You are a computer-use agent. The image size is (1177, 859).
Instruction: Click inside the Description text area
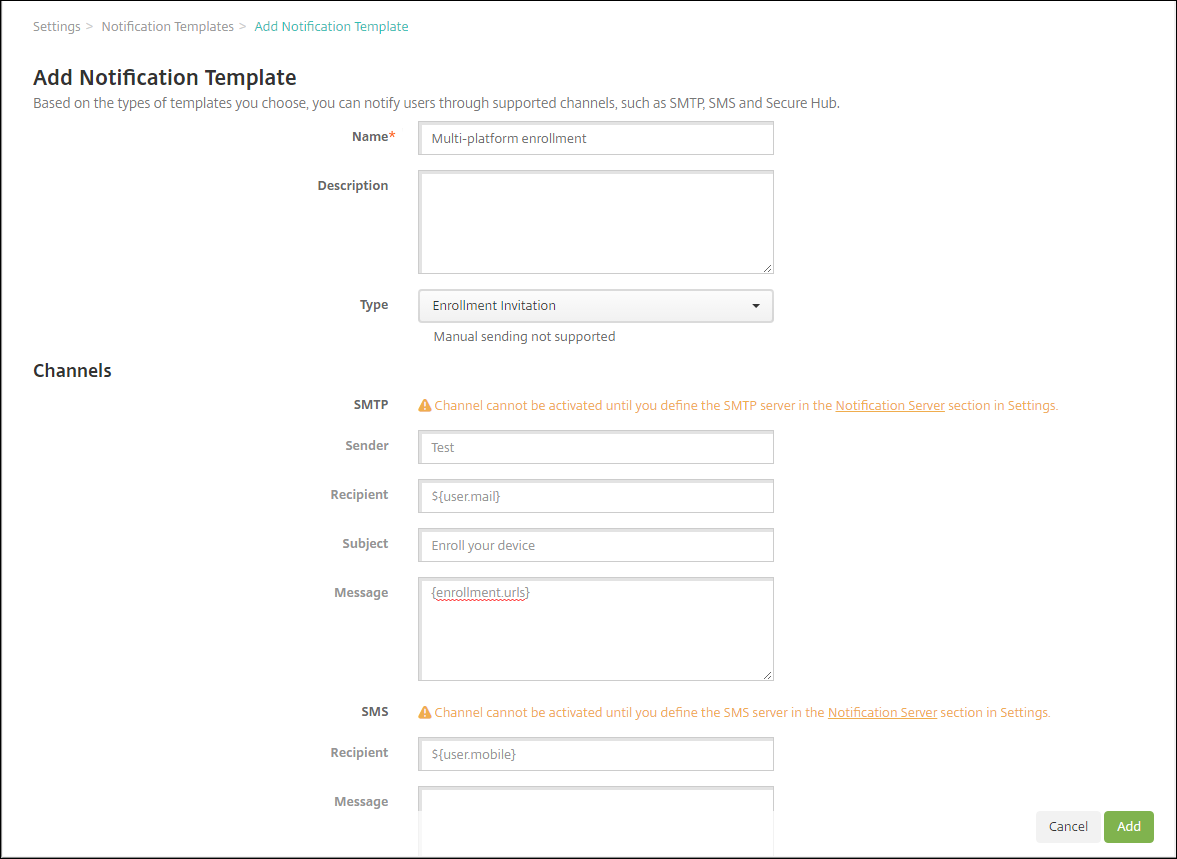(595, 222)
